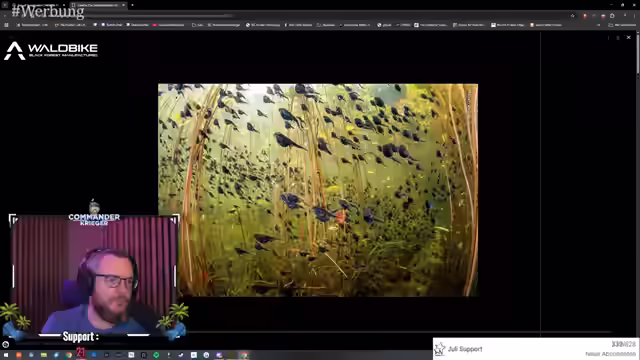This screenshot has width=640, height=360.
Task: Open a new browser tab
Action: (x=132, y=5)
